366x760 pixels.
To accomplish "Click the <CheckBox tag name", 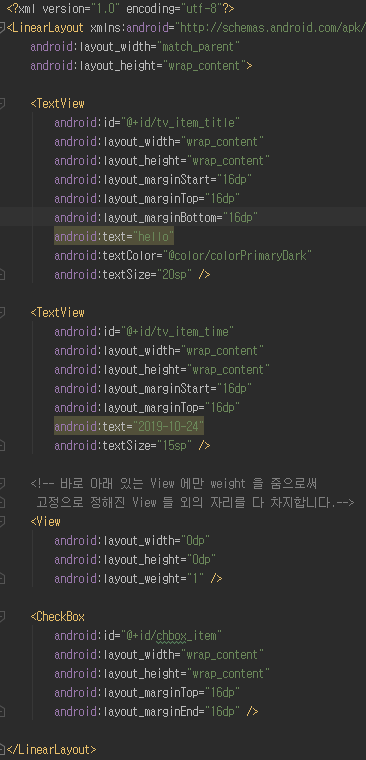I will (x=58, y=617).
